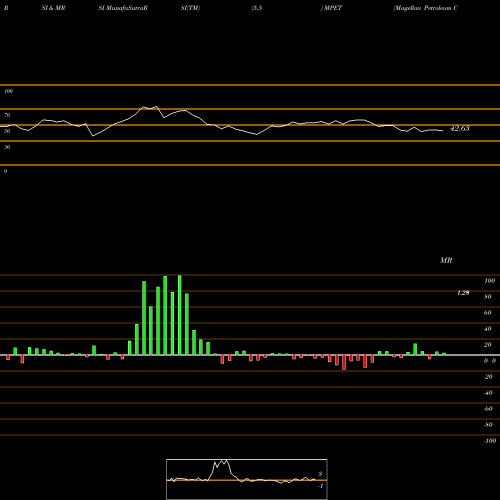The height and width of the screenshot is (500, 500).
Task: Click the 1.28 MR value label
Action: [x=463, y=293]
